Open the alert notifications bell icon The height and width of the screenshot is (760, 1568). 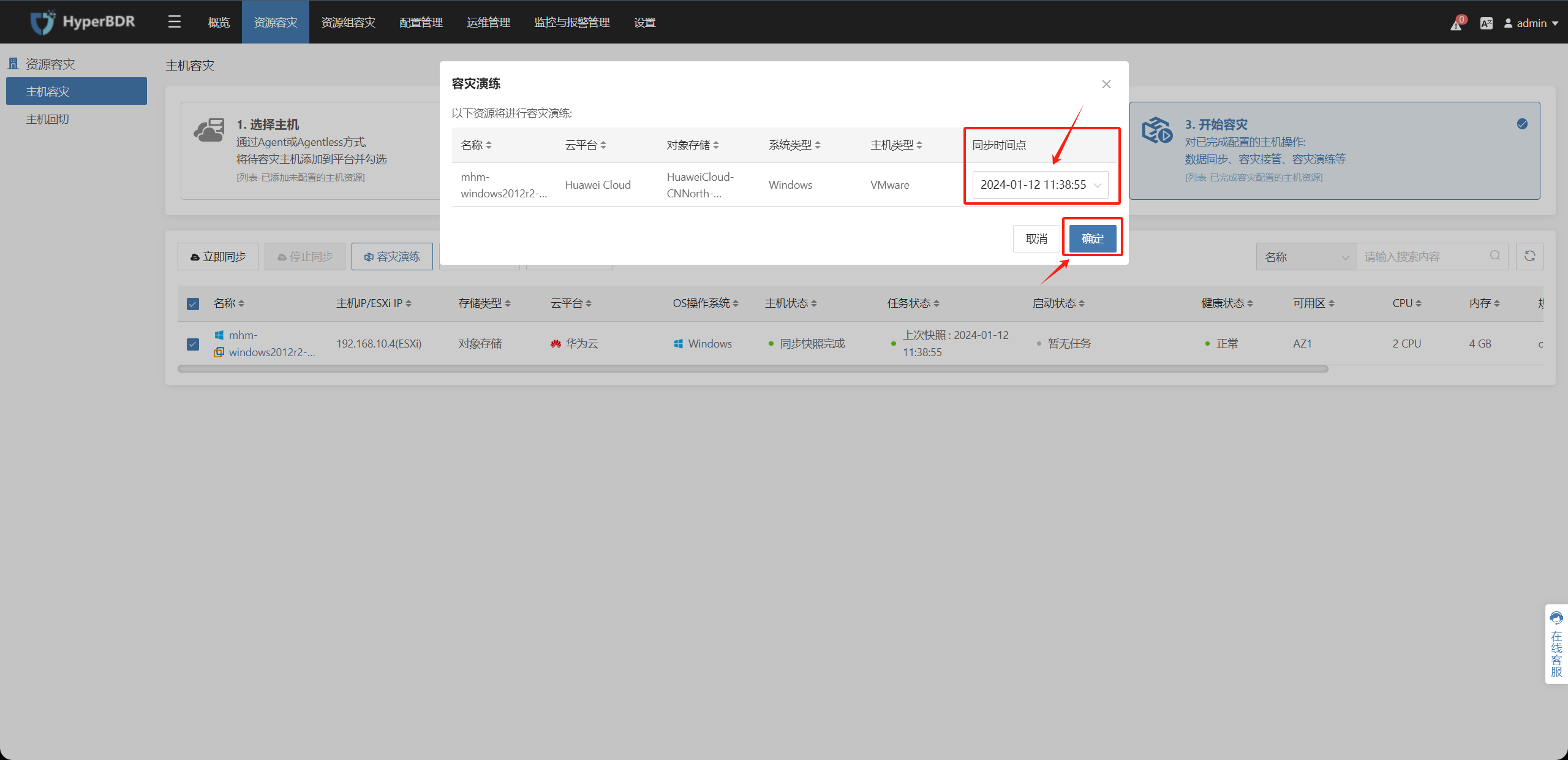(1457, 24)
